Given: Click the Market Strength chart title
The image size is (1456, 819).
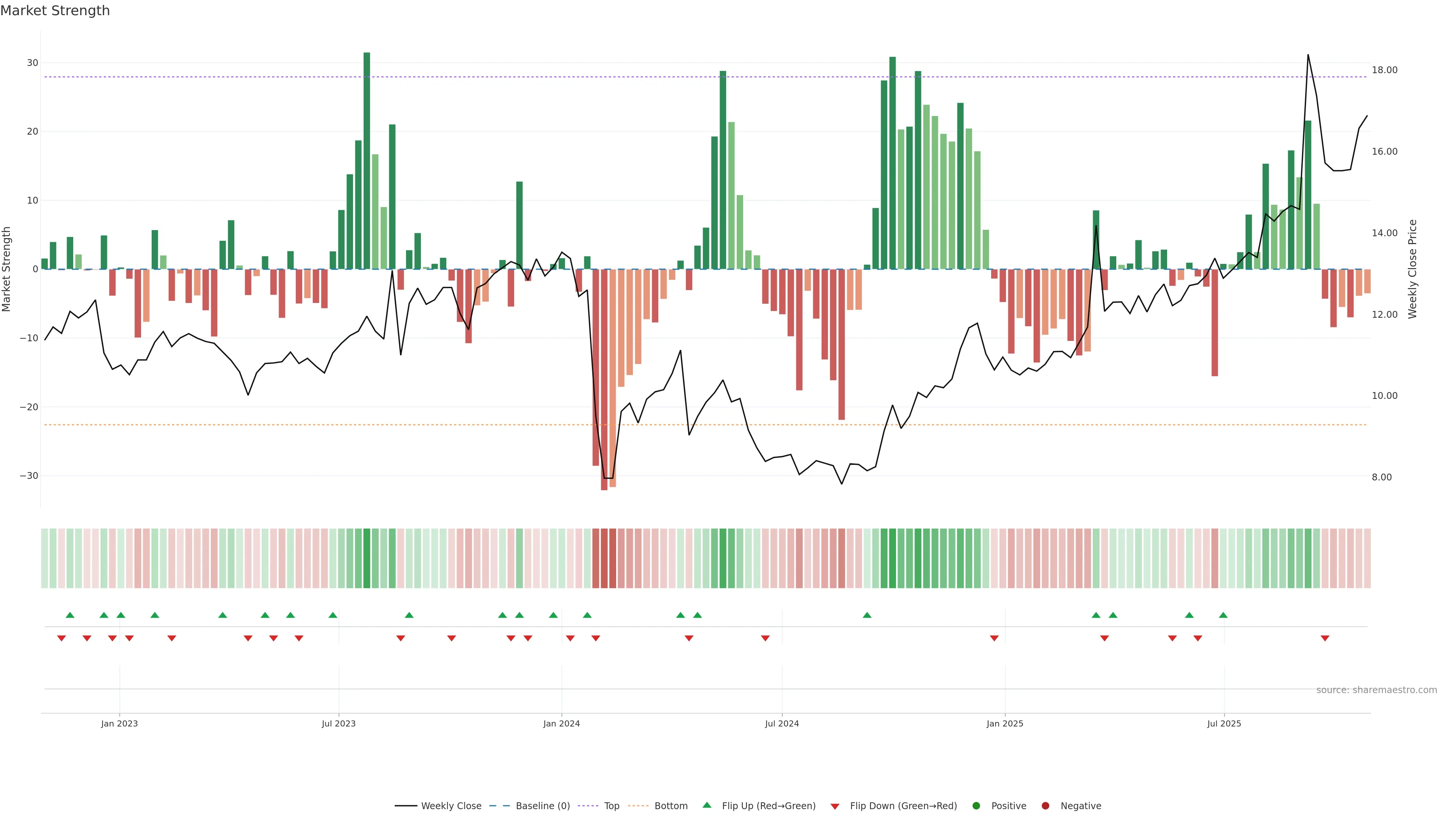Looking at the screenshot, I should point(55,11).
